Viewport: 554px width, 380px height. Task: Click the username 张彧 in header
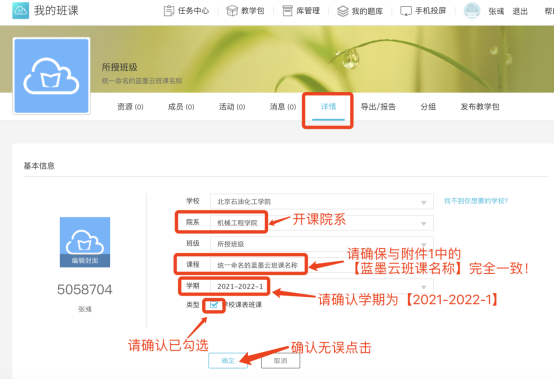[496, 11]
